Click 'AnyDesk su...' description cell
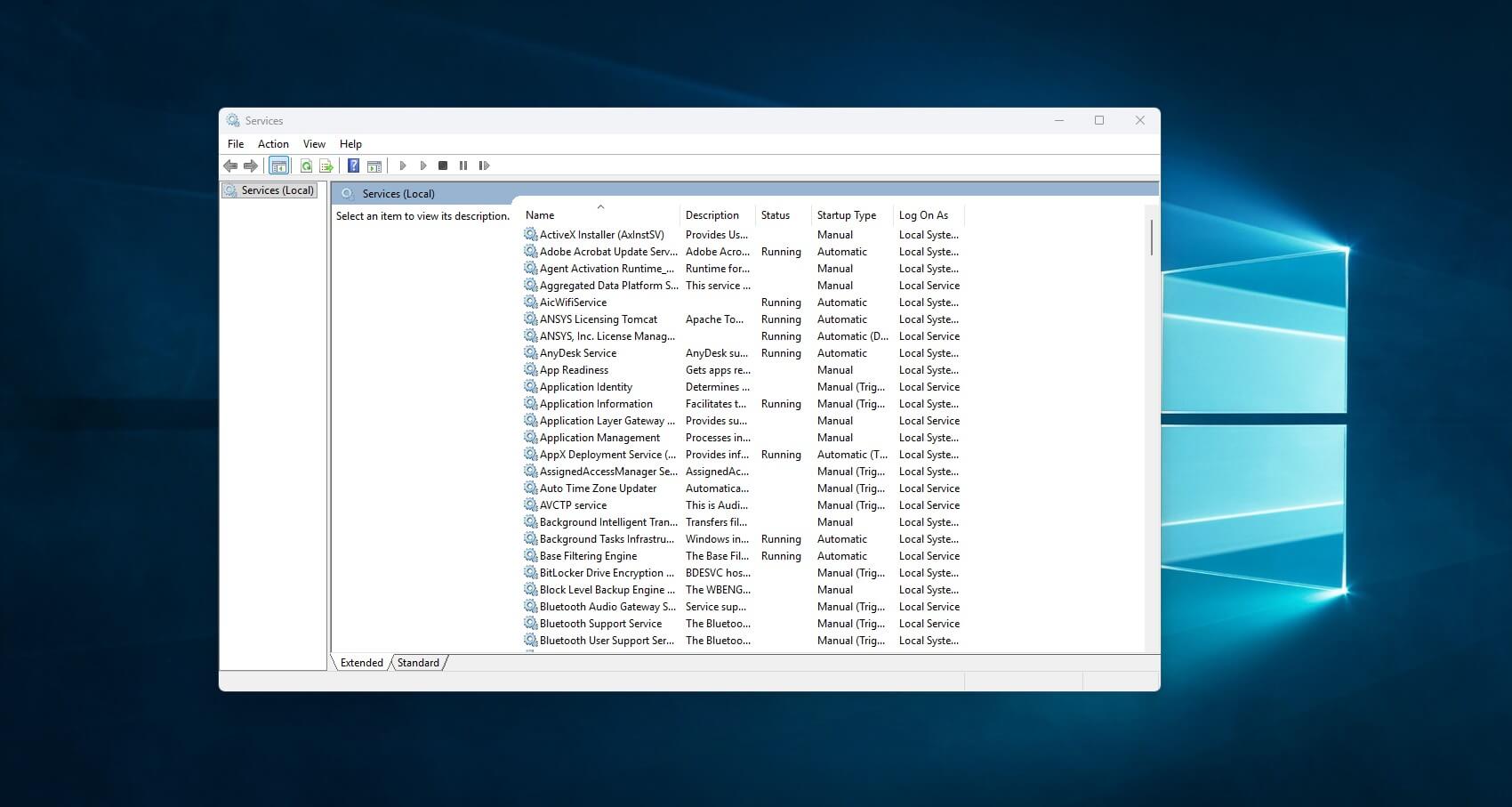The height and width of the screenshot is (807, 1512). pyautogui.click(x=717, y=353)
